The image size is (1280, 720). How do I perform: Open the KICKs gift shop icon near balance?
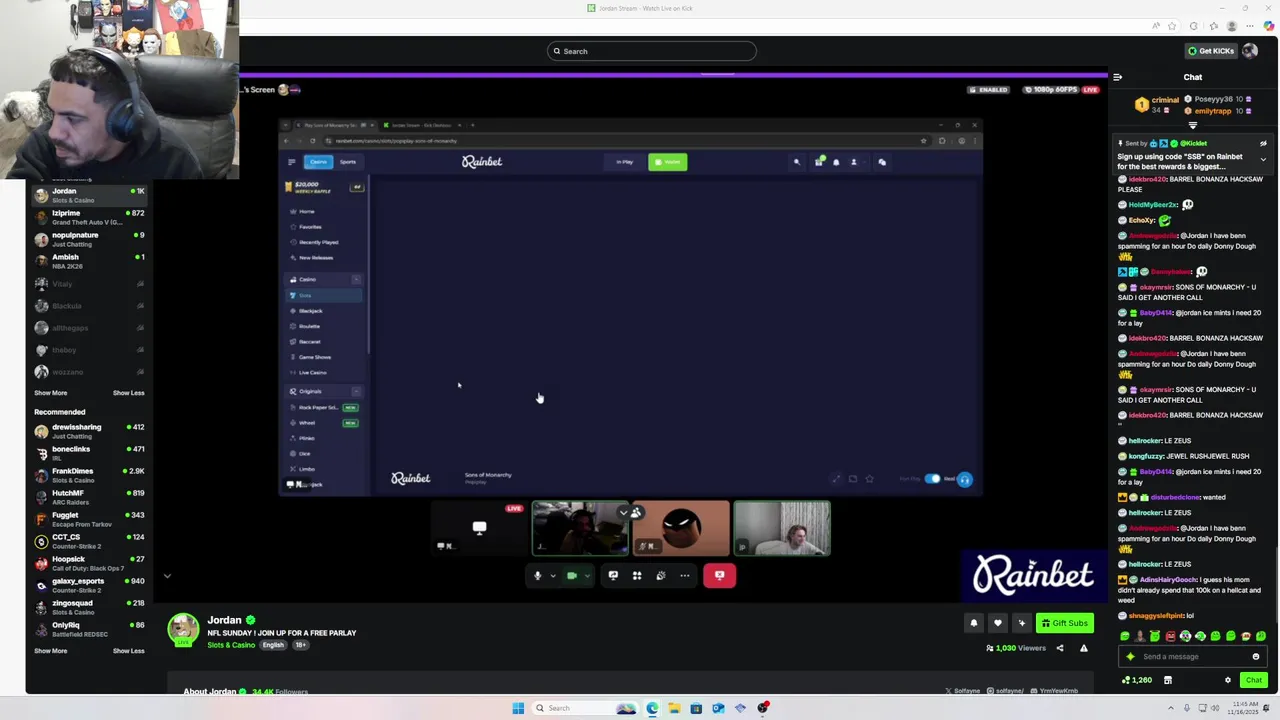[1167, 680]
